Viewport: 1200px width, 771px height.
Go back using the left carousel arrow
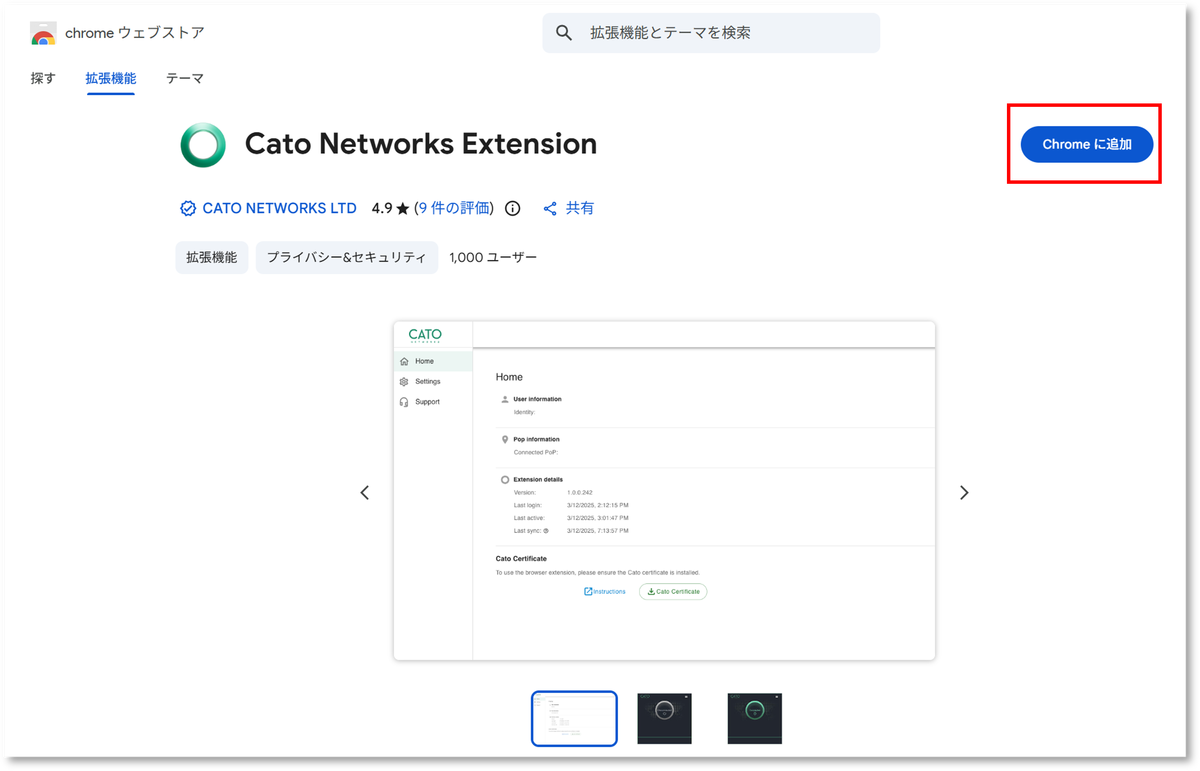pyautogui.click(x=364, y=492)
